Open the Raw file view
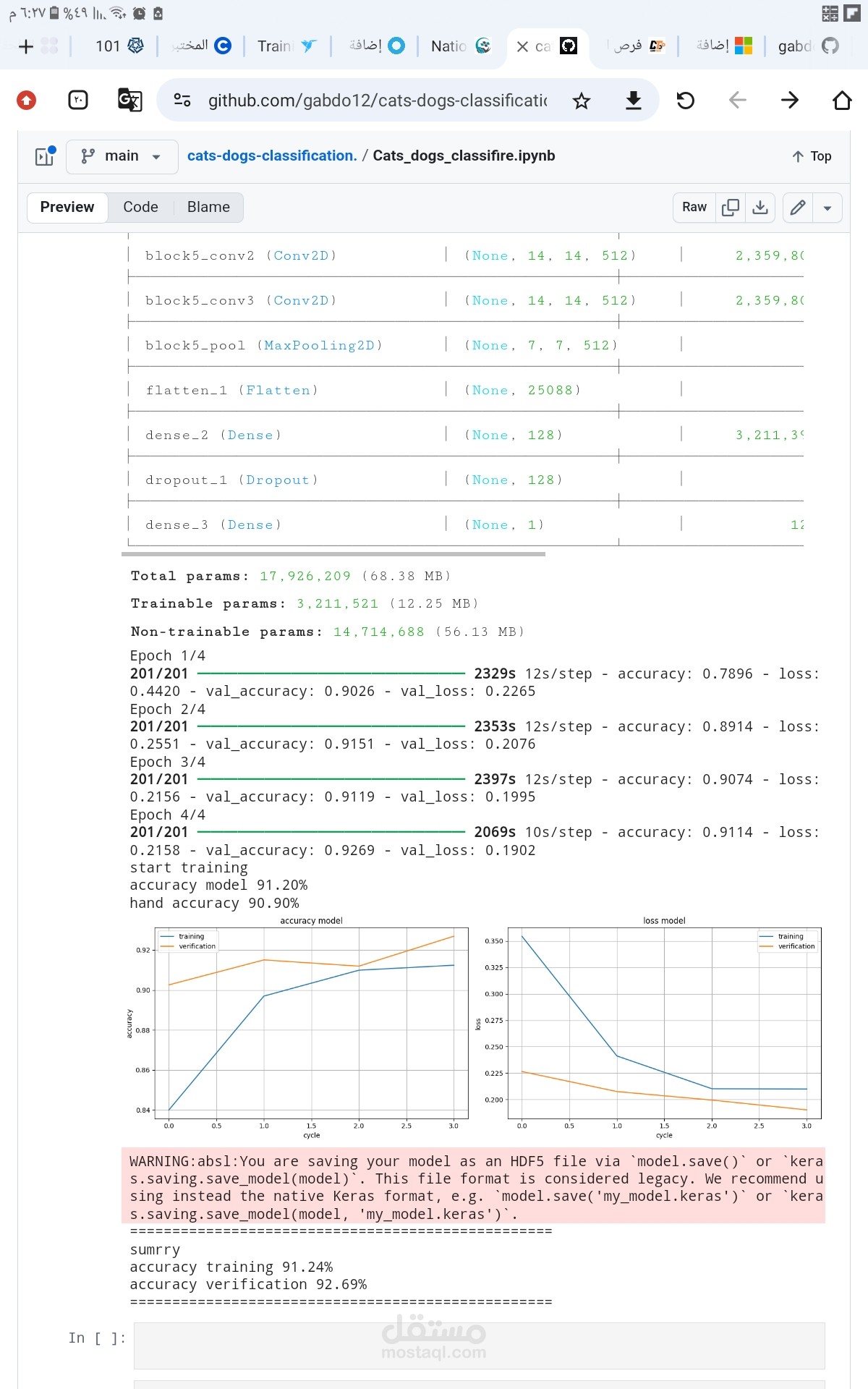 (x=694, y=207)
